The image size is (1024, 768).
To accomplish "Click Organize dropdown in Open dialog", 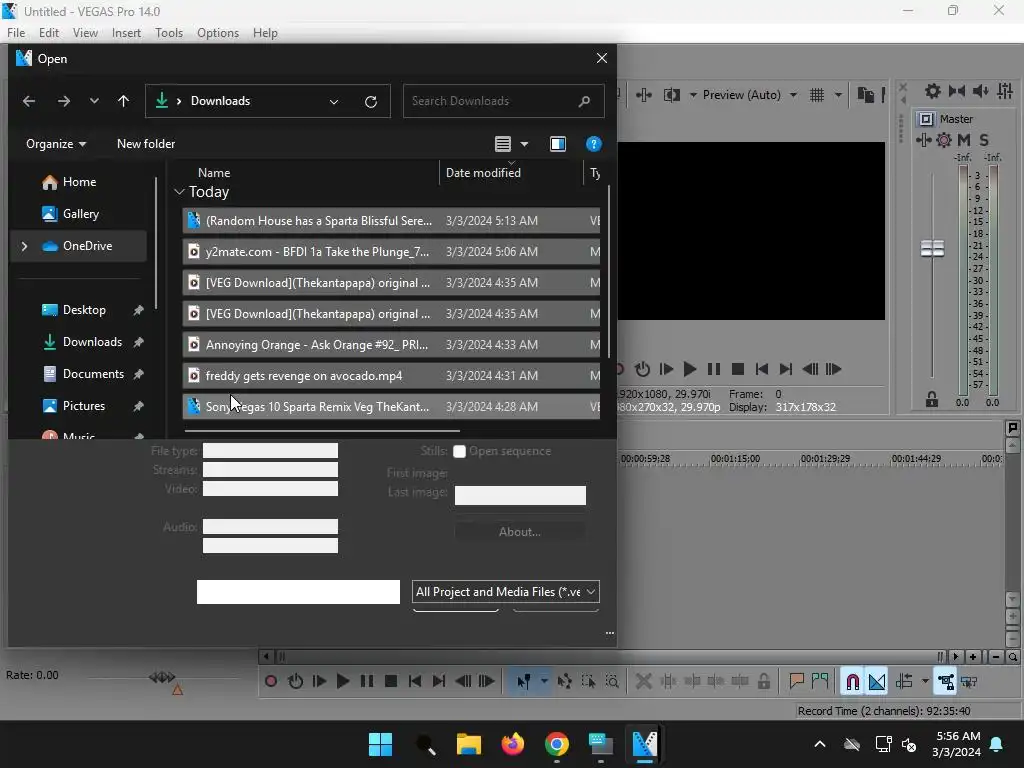I will [56, 144].
